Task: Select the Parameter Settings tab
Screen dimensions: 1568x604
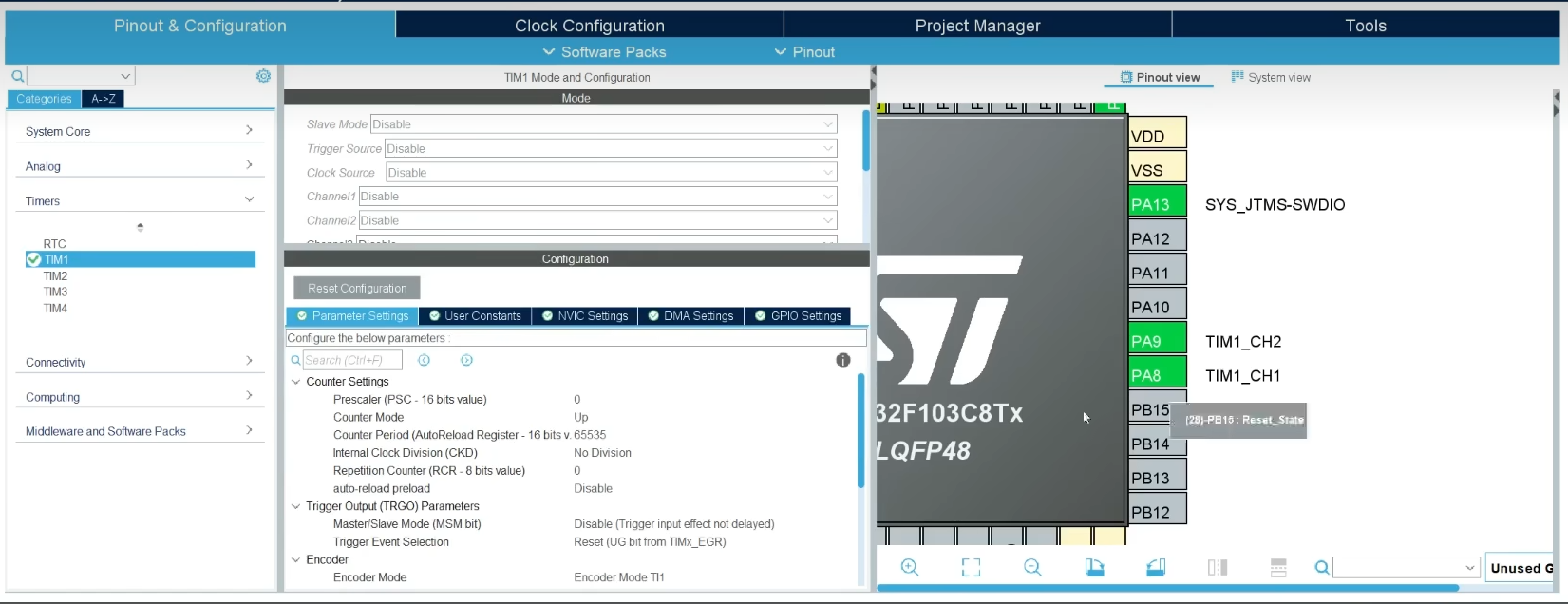Action: tap(352, 316)
